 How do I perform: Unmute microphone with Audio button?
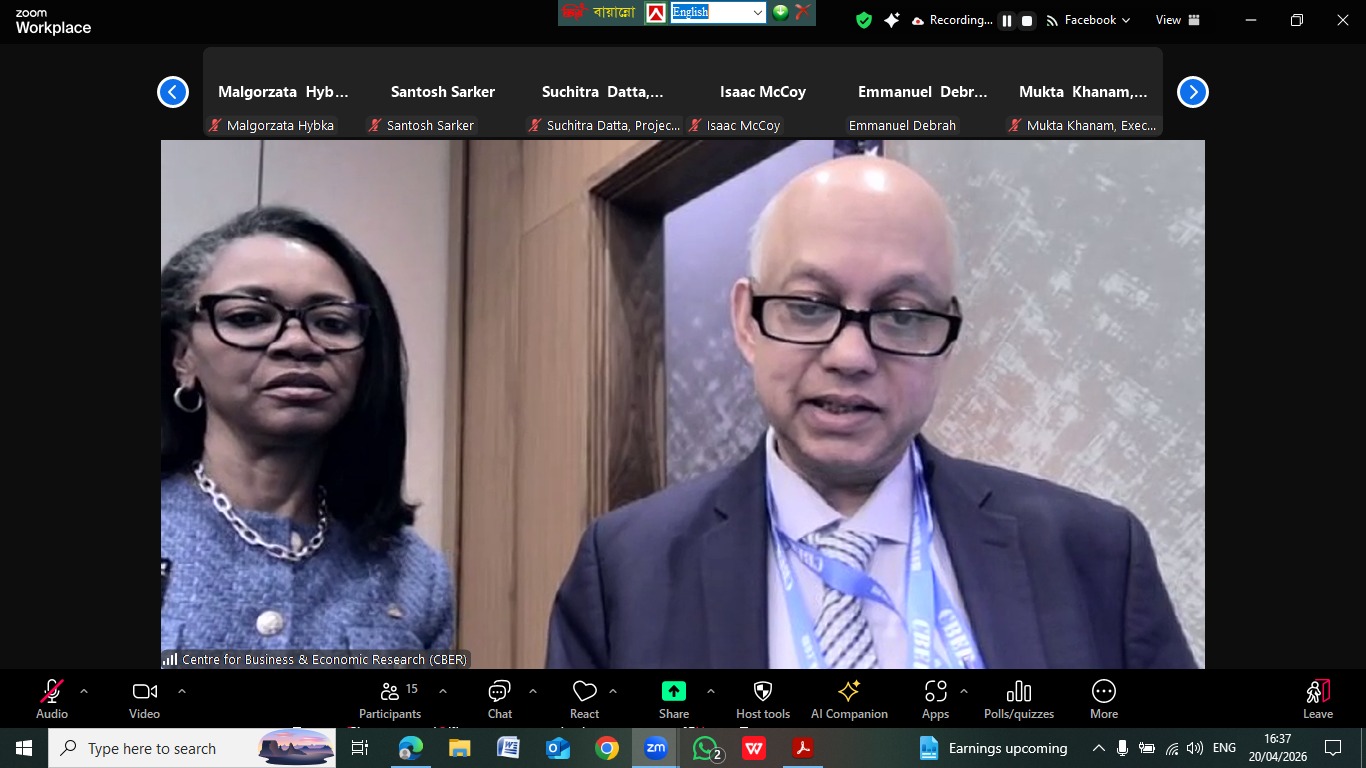coord(52,699)
